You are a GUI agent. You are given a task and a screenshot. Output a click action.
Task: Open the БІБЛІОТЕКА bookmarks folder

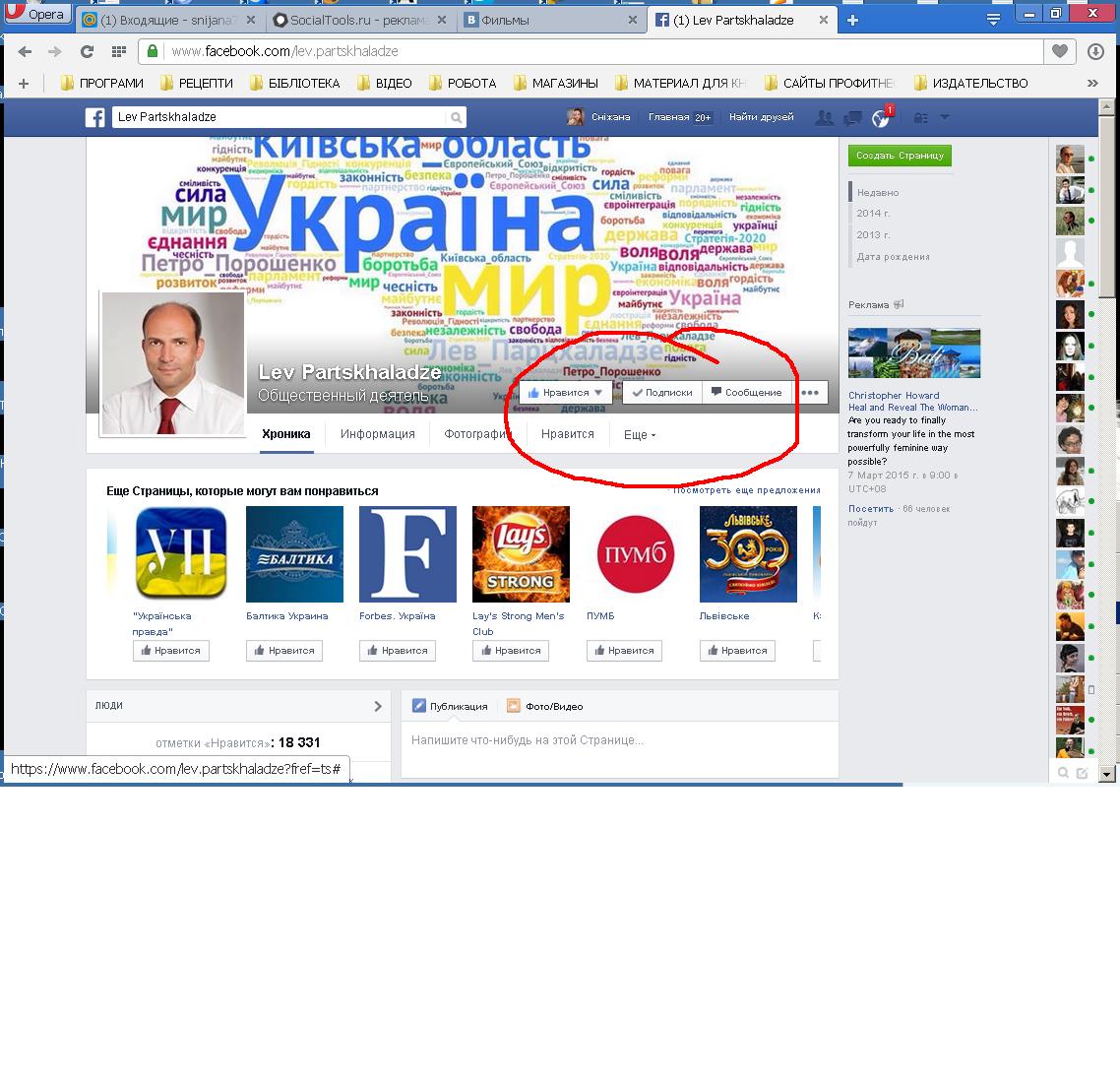coord(295,84)
